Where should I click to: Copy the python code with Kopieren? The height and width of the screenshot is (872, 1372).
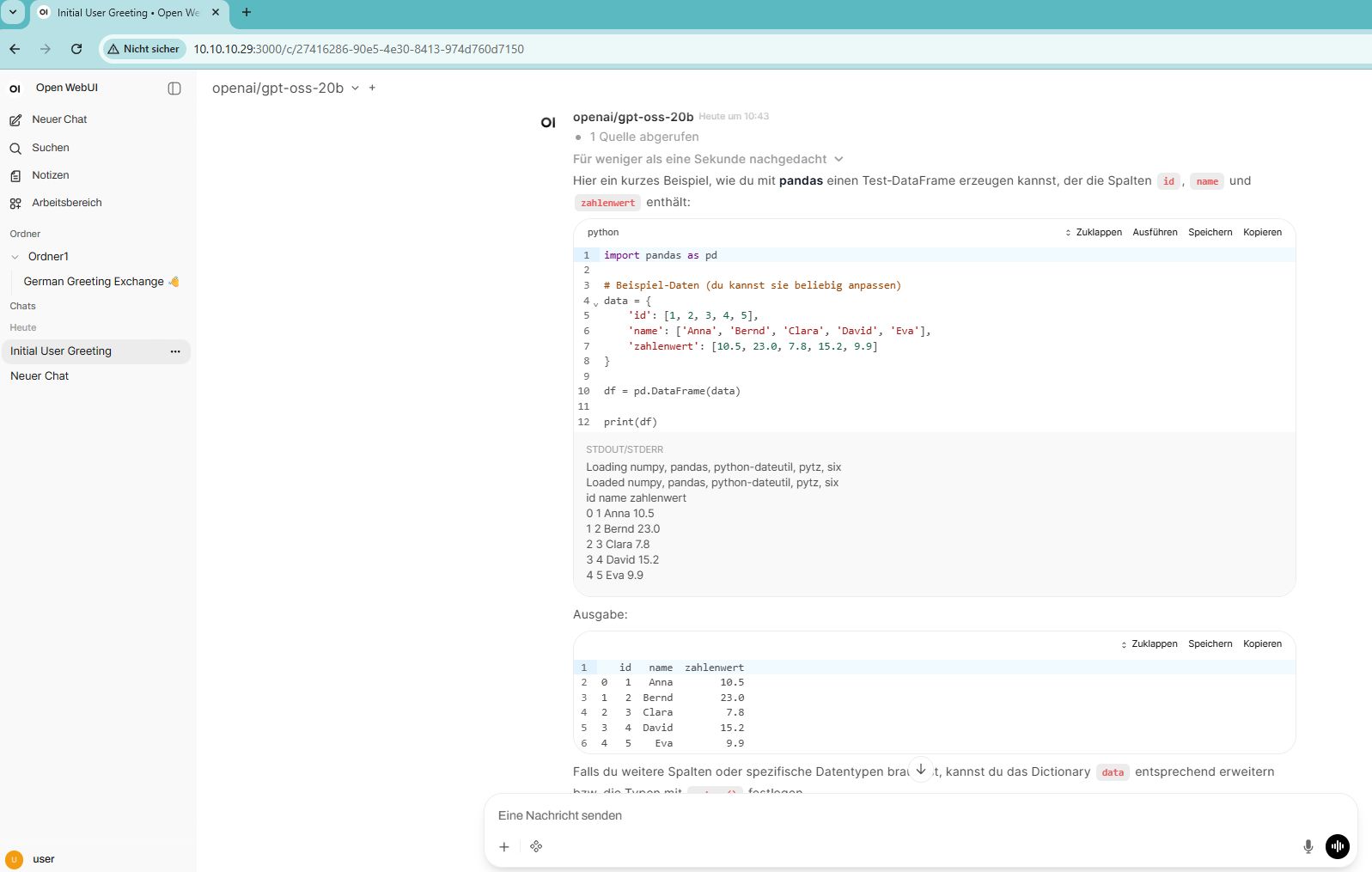point(1262,233)
